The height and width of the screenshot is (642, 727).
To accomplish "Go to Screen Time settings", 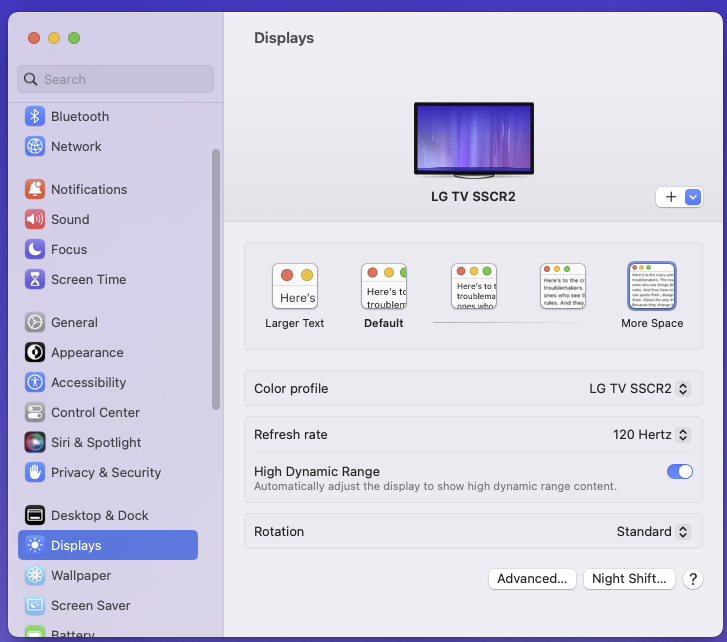I will coord(108,280).
